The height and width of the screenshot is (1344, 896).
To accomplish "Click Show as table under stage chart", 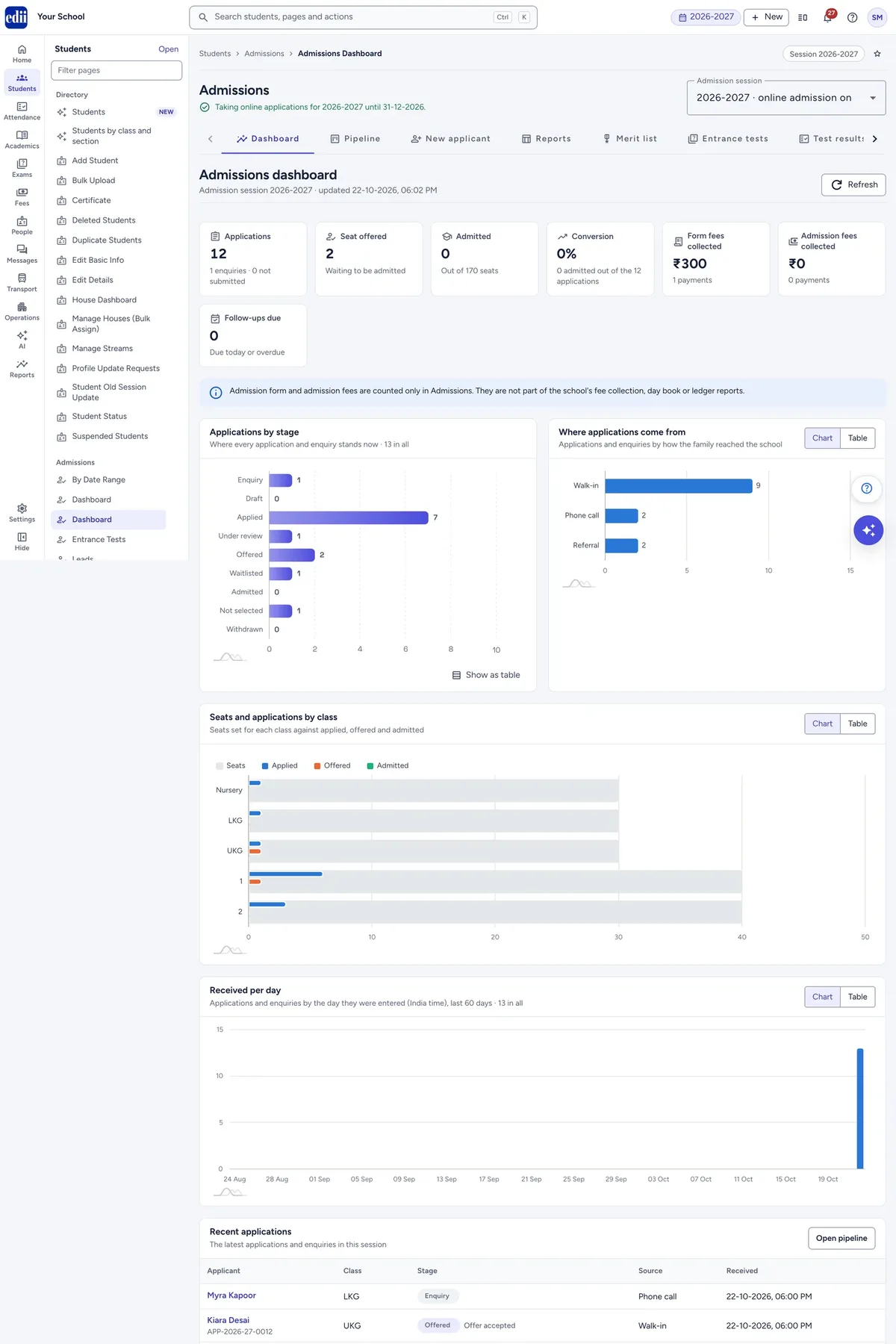I will pos(486,675).
